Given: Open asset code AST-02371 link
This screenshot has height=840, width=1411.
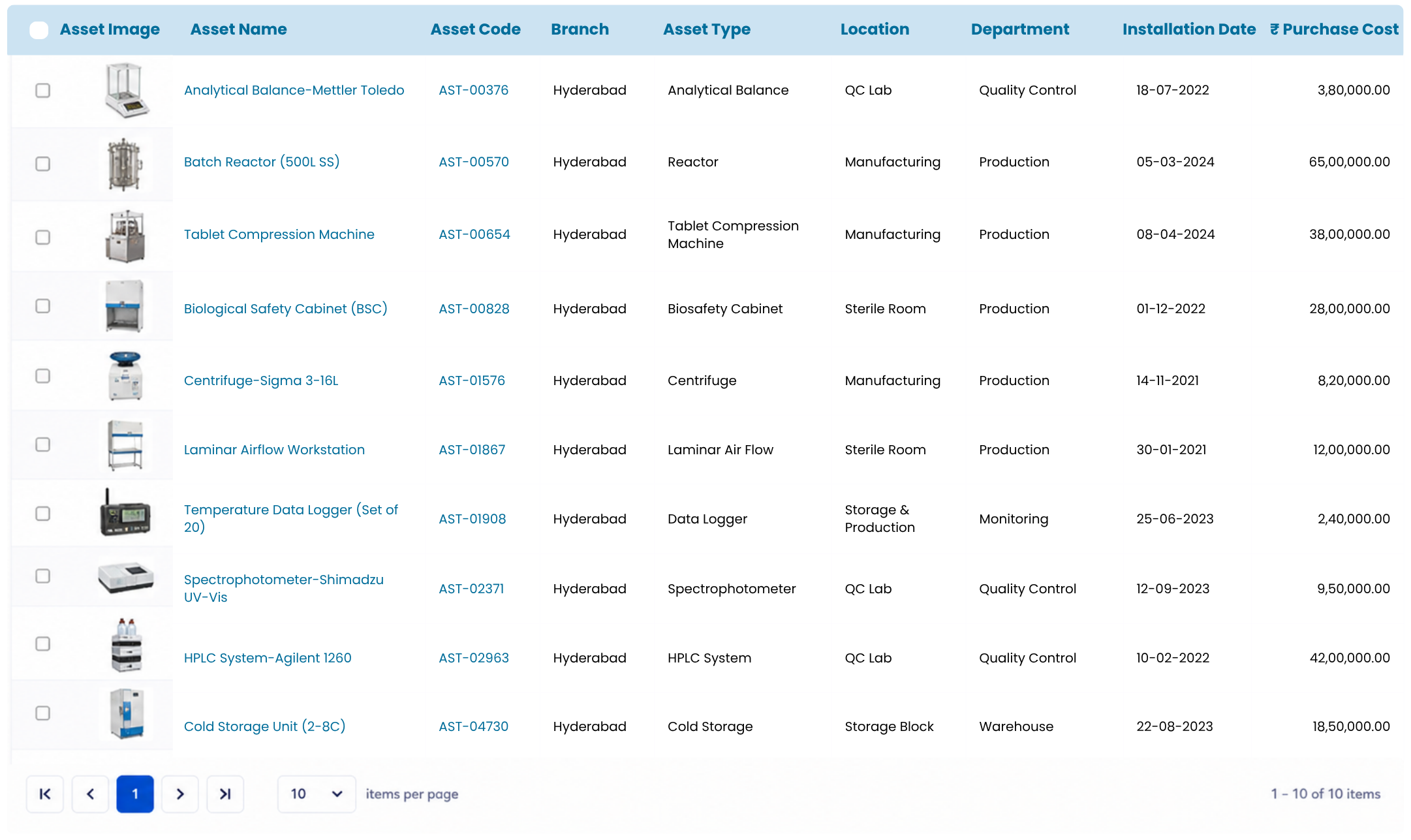Looking at the screenshot, I should [x=471, y=589].
